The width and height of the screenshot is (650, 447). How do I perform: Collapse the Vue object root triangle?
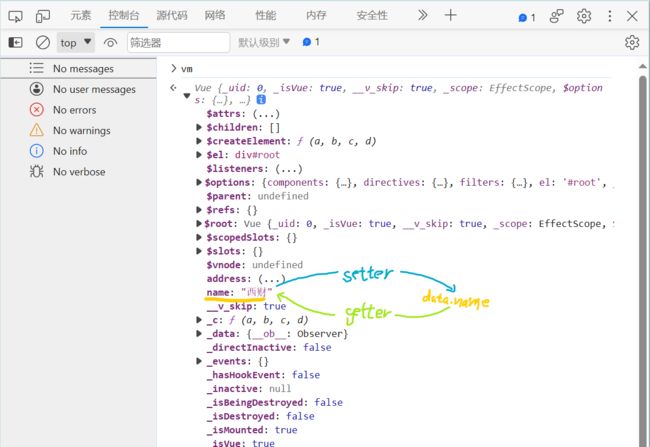click(187, 96)
